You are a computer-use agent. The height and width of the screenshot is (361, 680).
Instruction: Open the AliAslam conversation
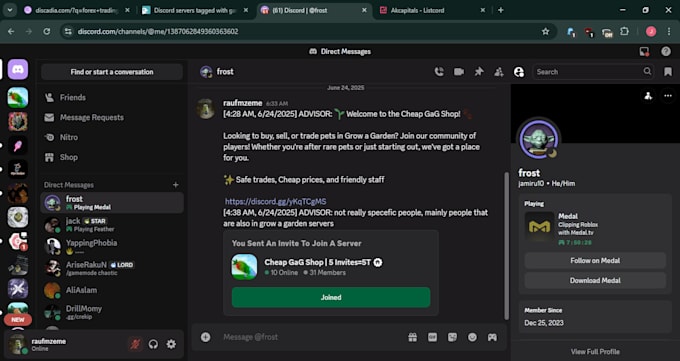pos(112,290)
